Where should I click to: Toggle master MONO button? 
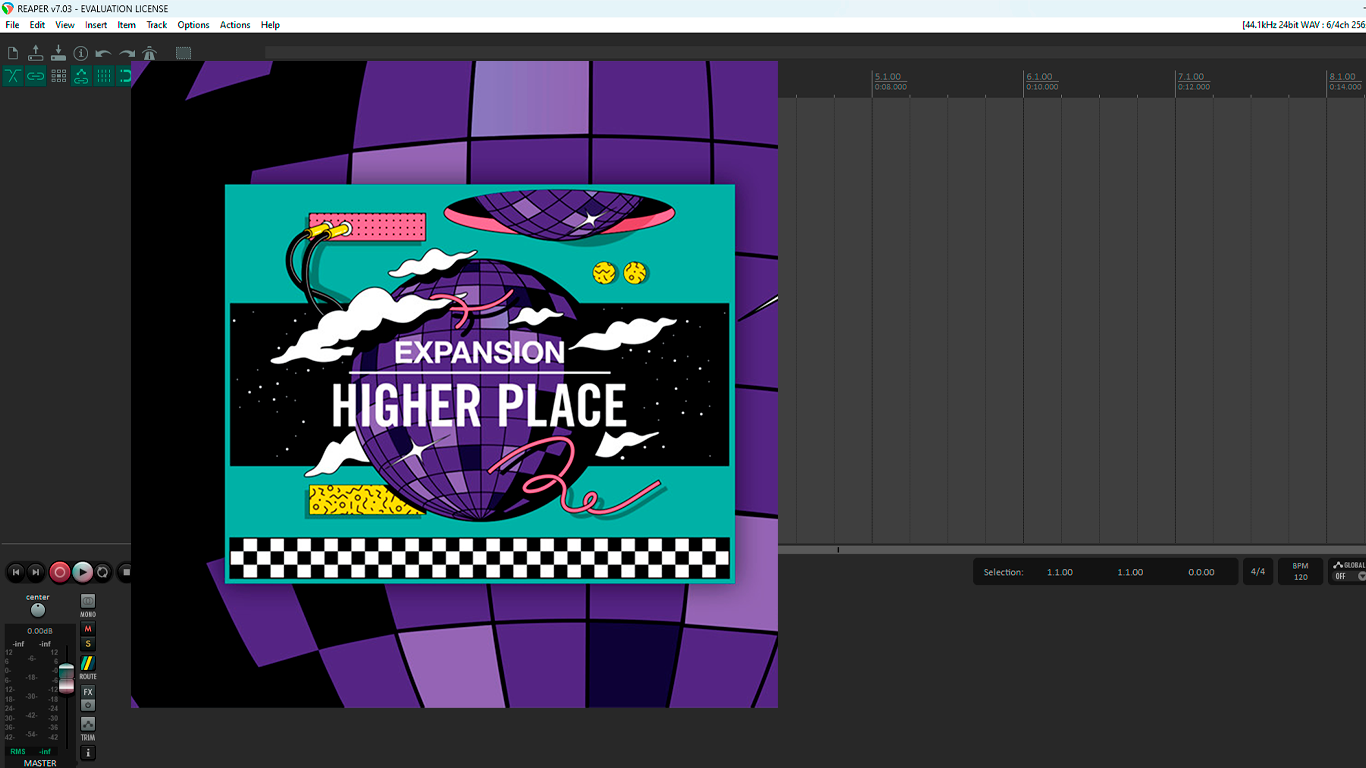coord(88,602)
